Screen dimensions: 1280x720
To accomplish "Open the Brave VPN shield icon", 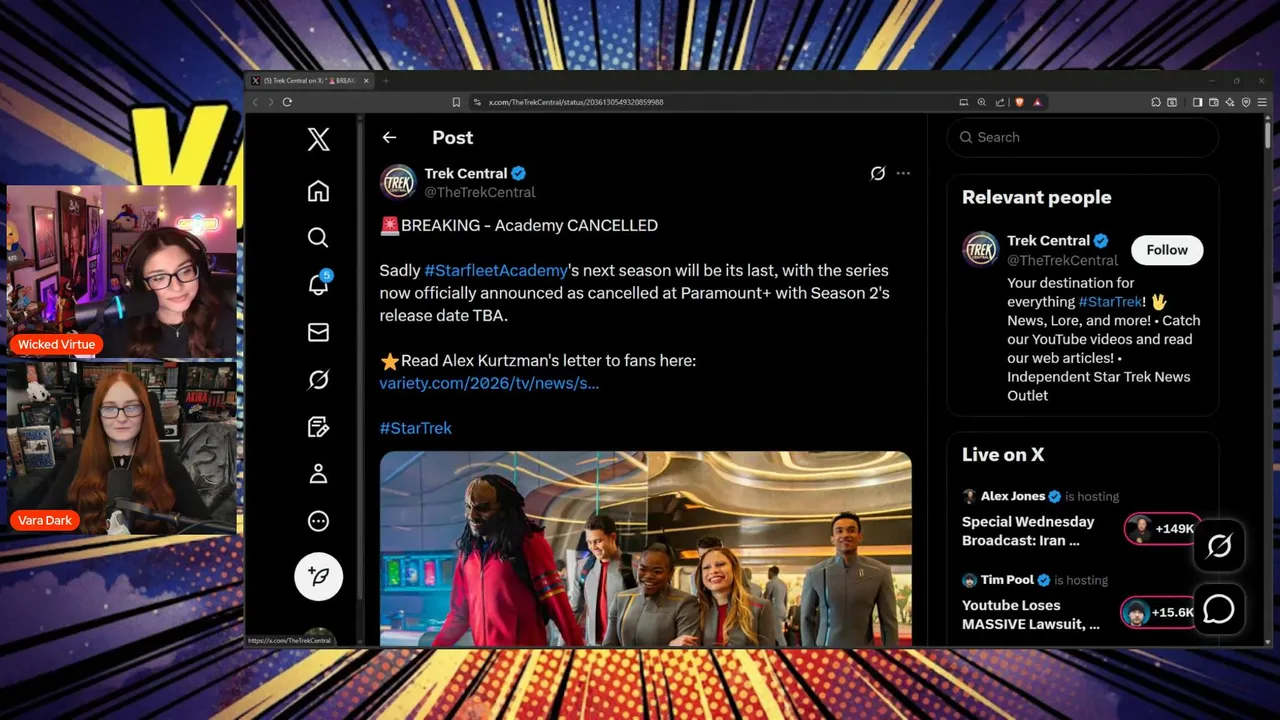I will click(1246, 102).
